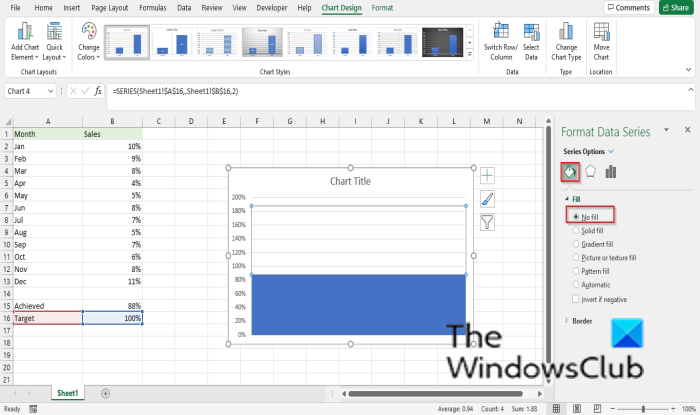Open Fill & Line tab in pane
This screenshot has height=415, width=700.
pos(570,172)
